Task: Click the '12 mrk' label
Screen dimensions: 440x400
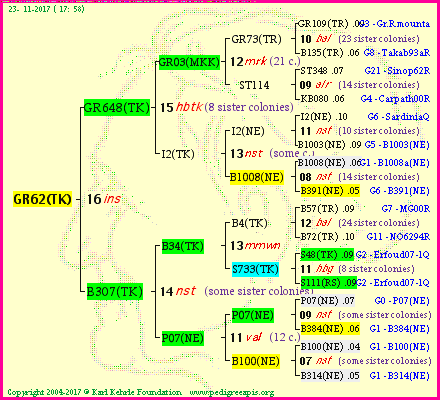Action: tap(249, 61)
